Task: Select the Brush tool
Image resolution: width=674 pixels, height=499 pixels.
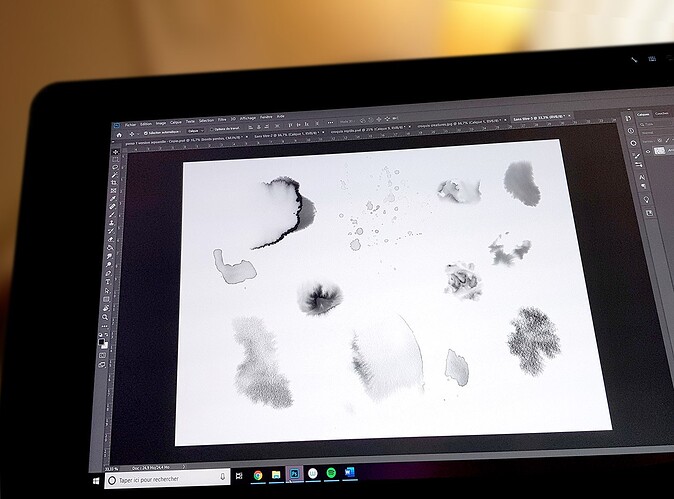Action: click(112, 214)
